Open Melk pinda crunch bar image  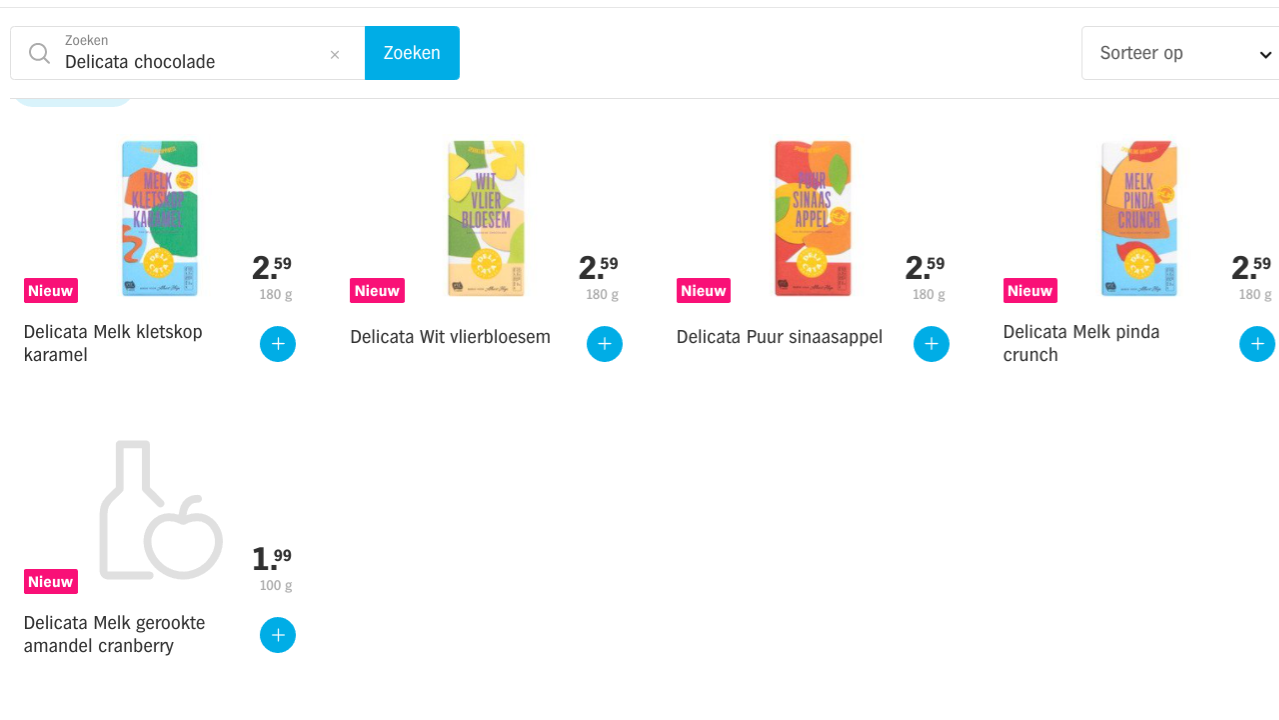[x=1139, y=219]
